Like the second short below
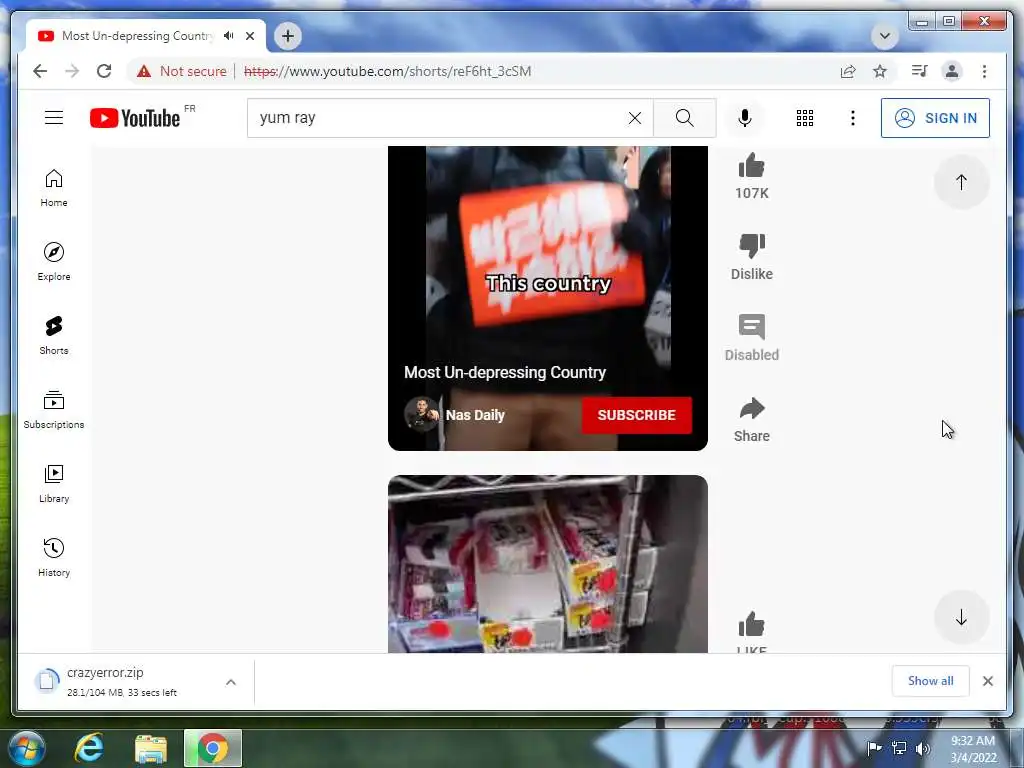 (752, 625)
